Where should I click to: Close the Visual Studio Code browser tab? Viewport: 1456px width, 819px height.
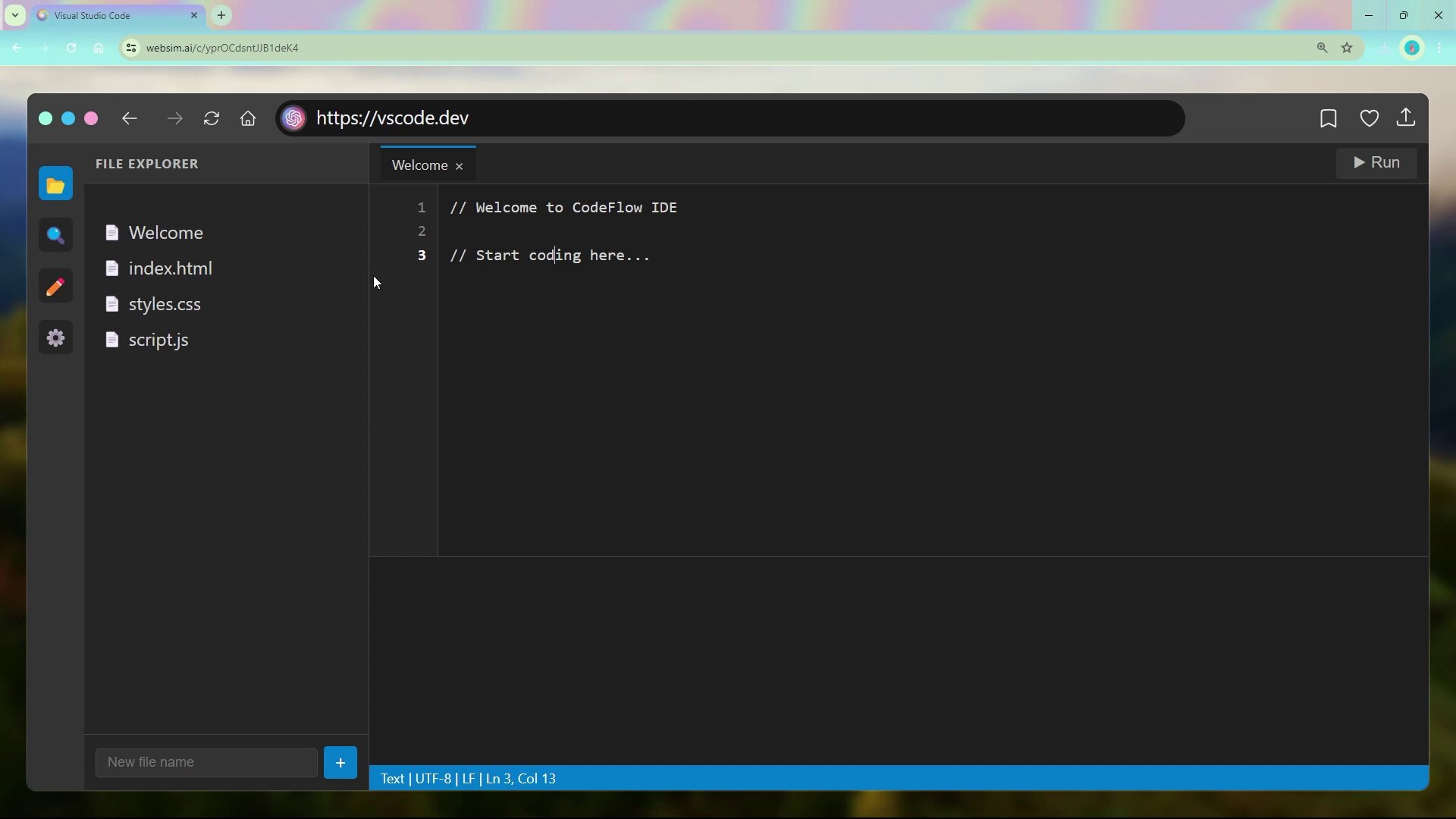pos(193,15)
